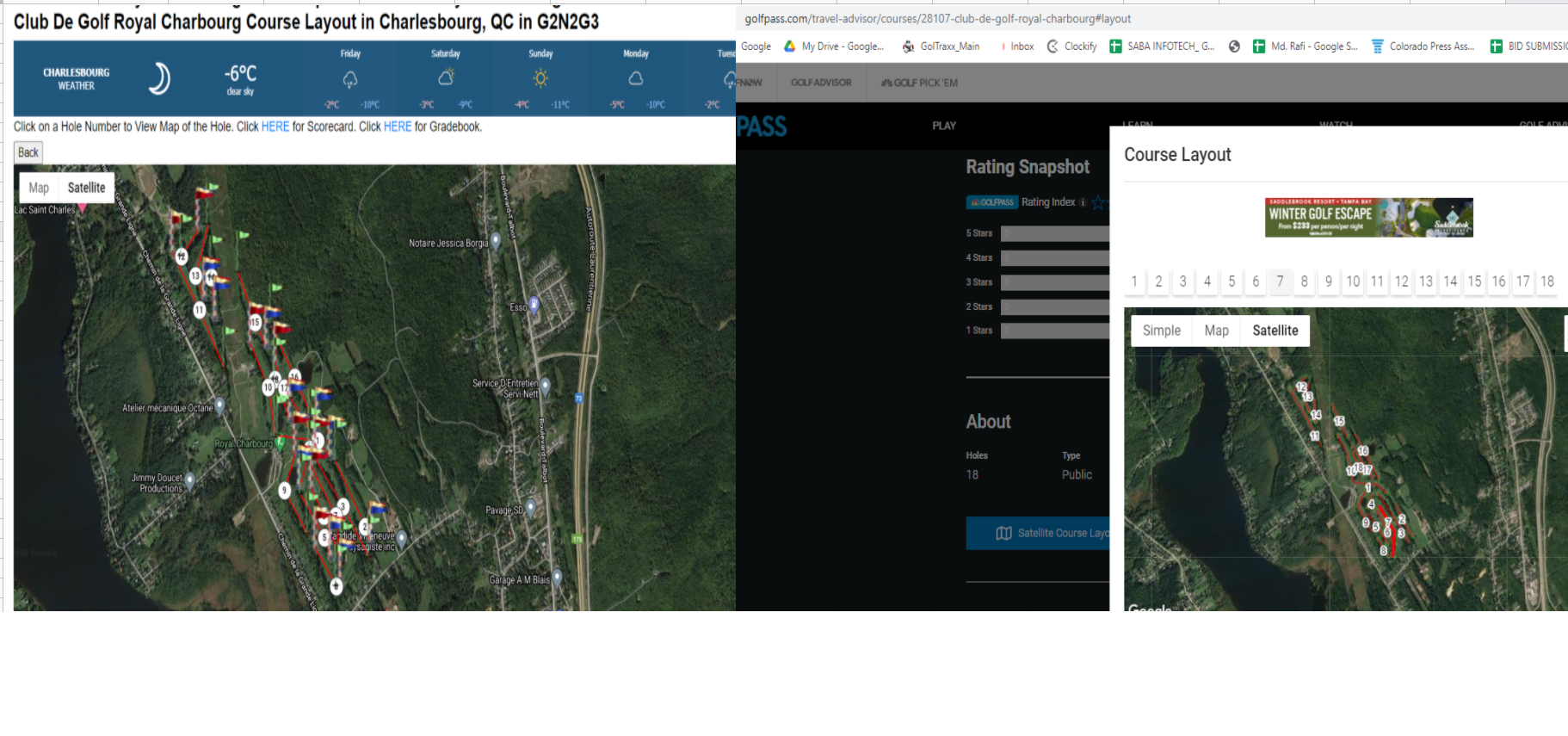Open the Winter Golf Escape ad banner
1568x736 pixels.
click(1368, 217)
